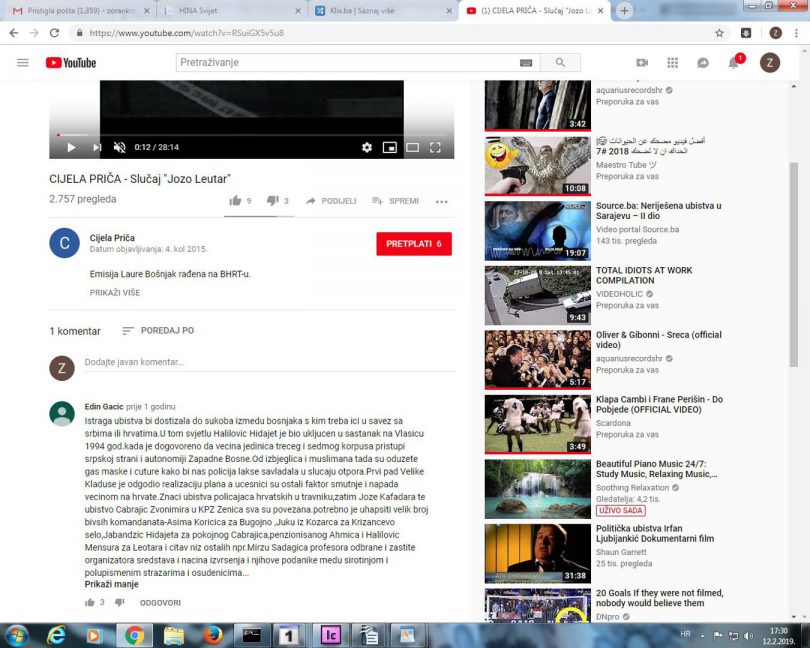Viewport: 810px width, 648px height.
Task: Open the notifications bell
Action: [x=733, y=63]
